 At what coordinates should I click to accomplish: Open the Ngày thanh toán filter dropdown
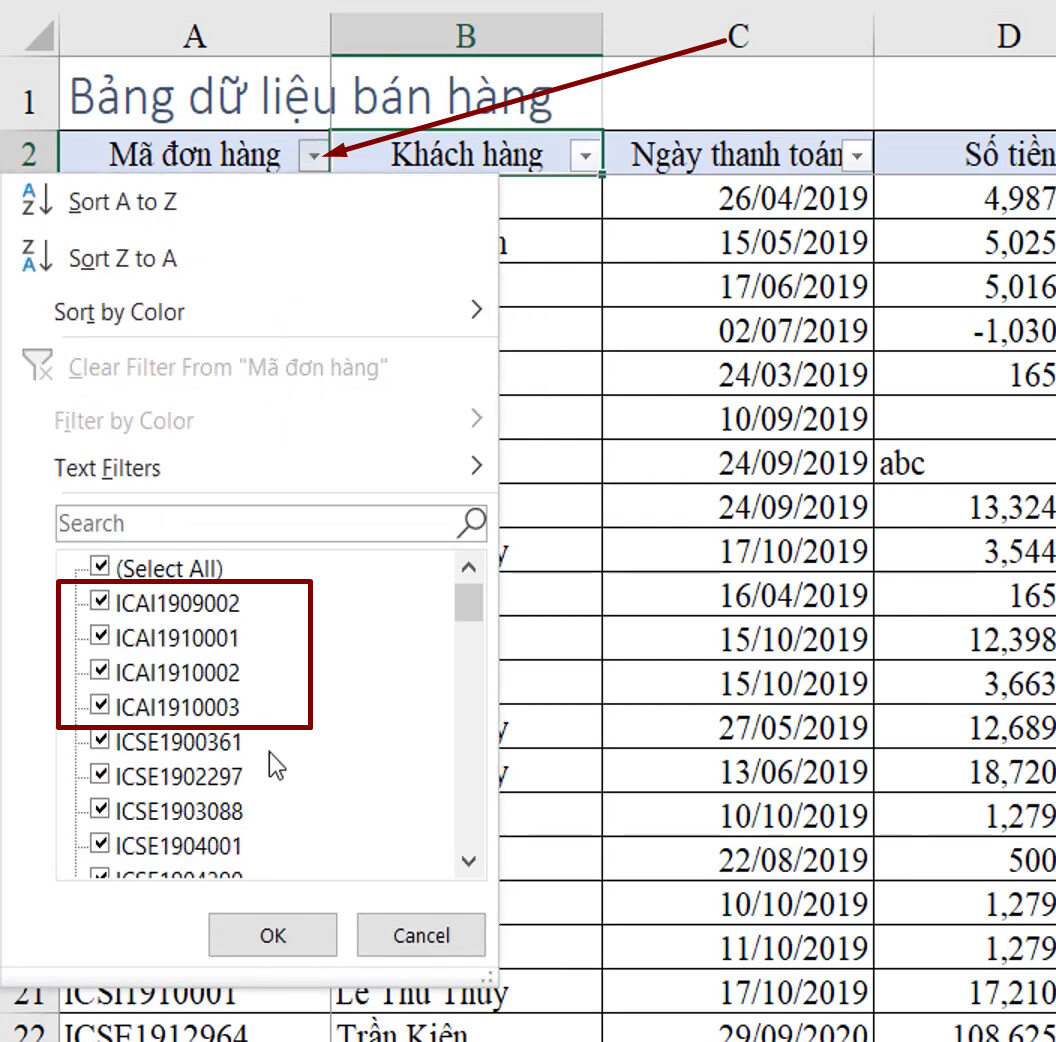pyautogui.click(x=856, y=155)
